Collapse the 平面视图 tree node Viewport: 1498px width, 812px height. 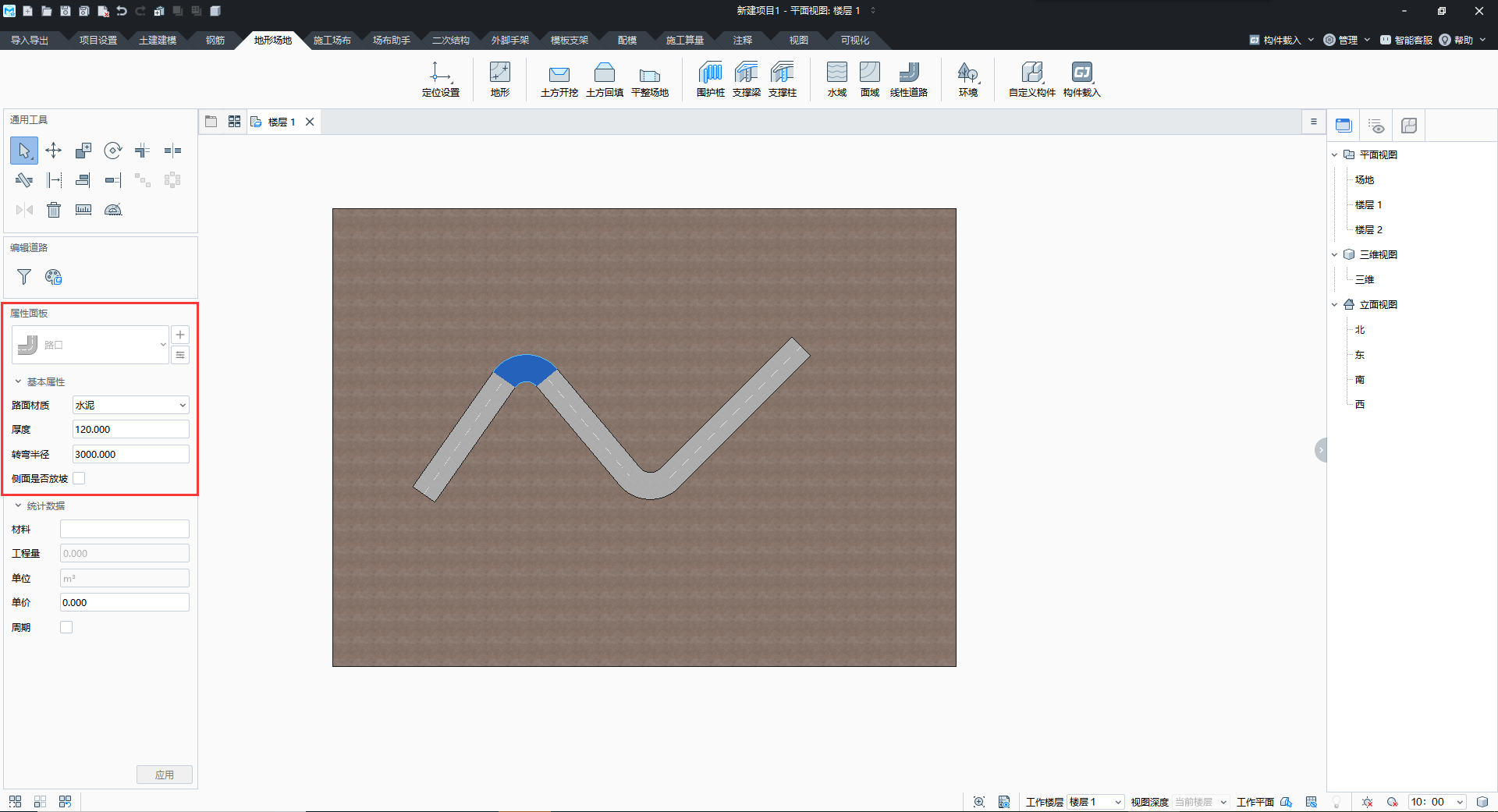[1334, 154]
